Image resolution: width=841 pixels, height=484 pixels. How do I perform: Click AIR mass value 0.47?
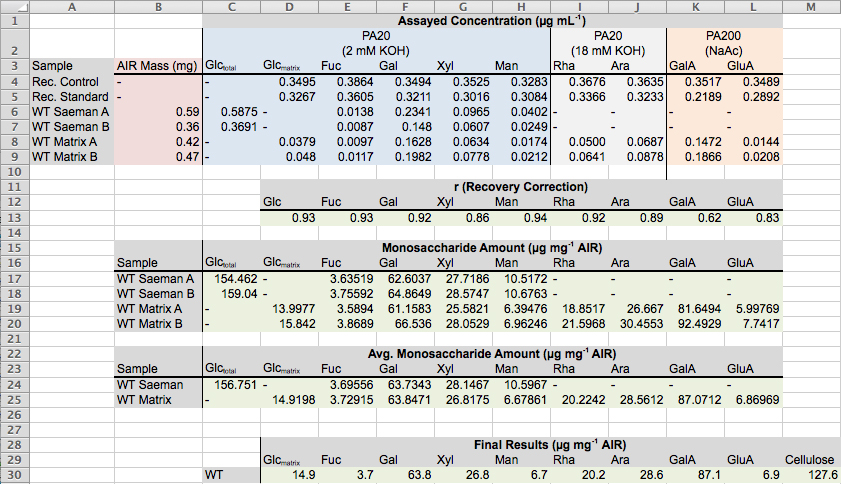tap(158, 157)
